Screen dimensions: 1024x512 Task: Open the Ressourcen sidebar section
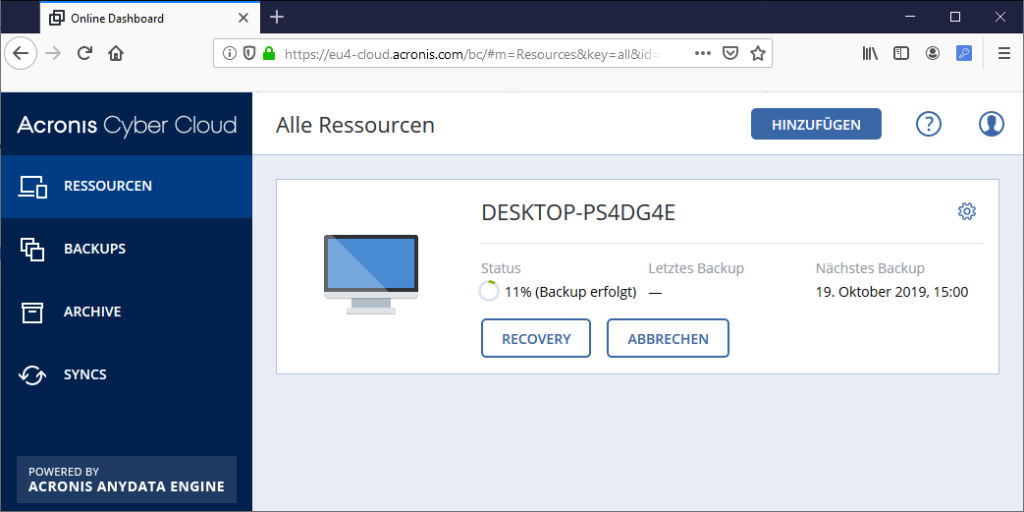pyautogui.click(x=126, y=186)
